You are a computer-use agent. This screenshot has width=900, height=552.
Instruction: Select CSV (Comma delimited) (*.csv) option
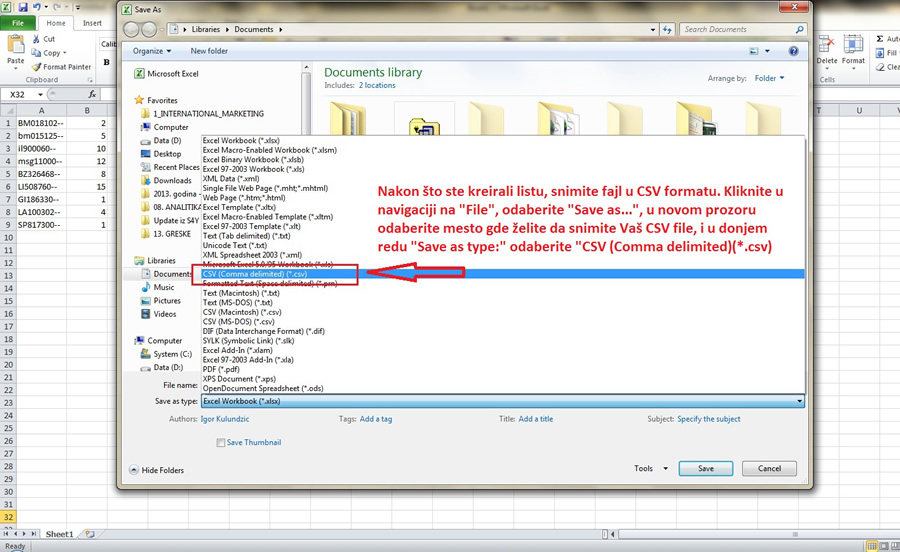coord(255,274)
